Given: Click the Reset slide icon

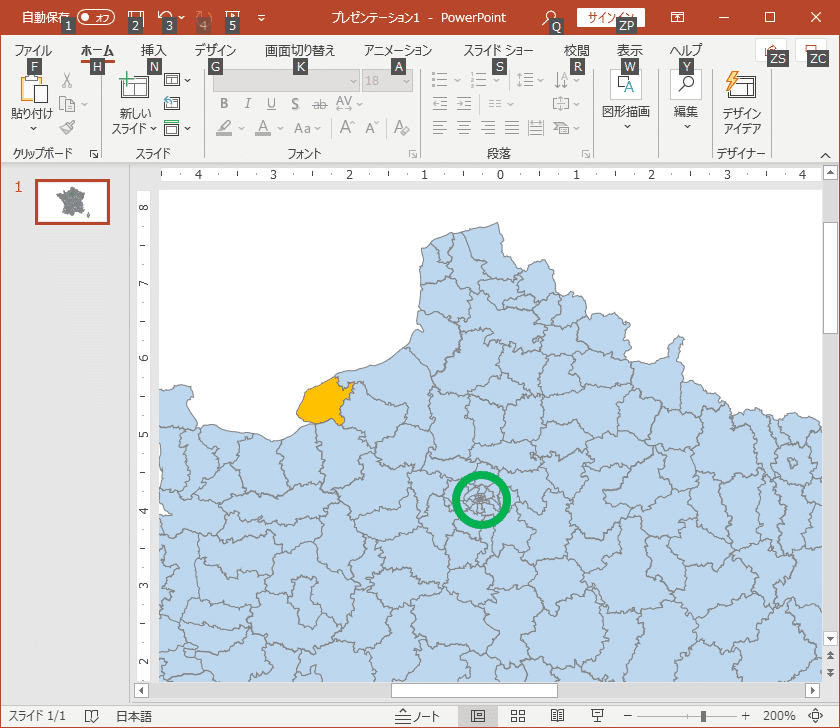Looking at the screenshot, I should point(172,103).
